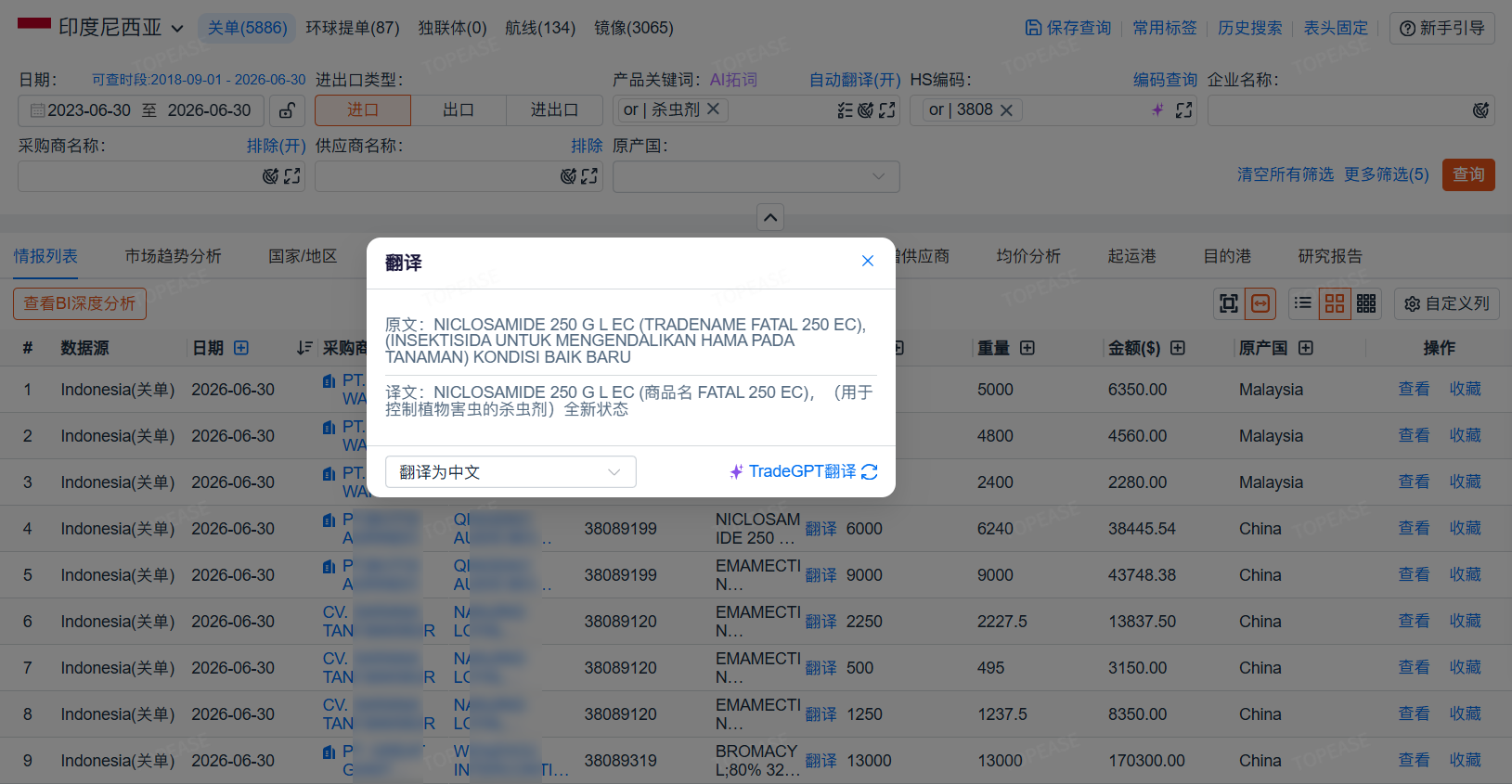Open 常用标签

[x=1165, y=28]
